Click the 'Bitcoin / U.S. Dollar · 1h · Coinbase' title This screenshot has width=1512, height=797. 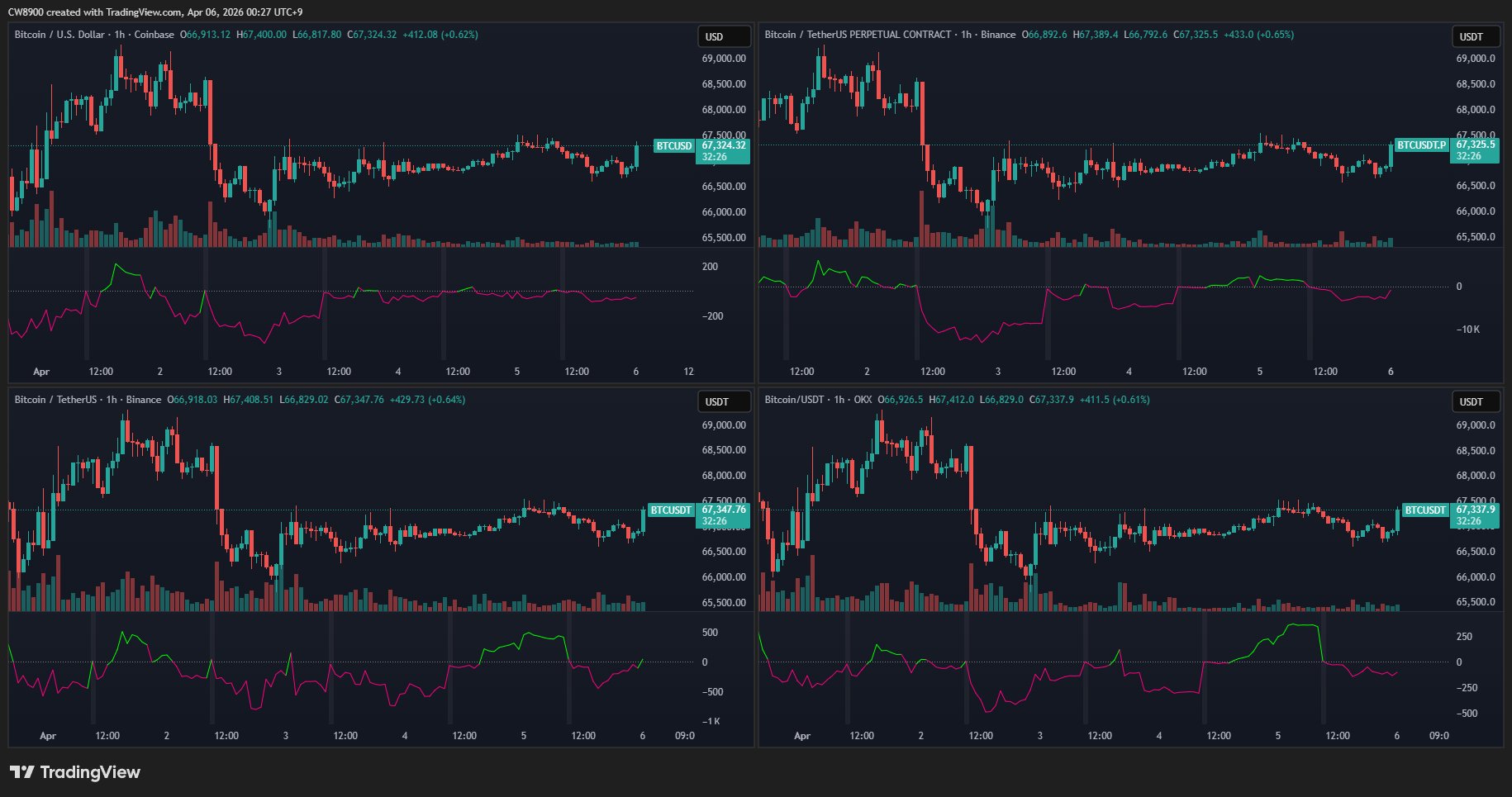pos(94,35)
